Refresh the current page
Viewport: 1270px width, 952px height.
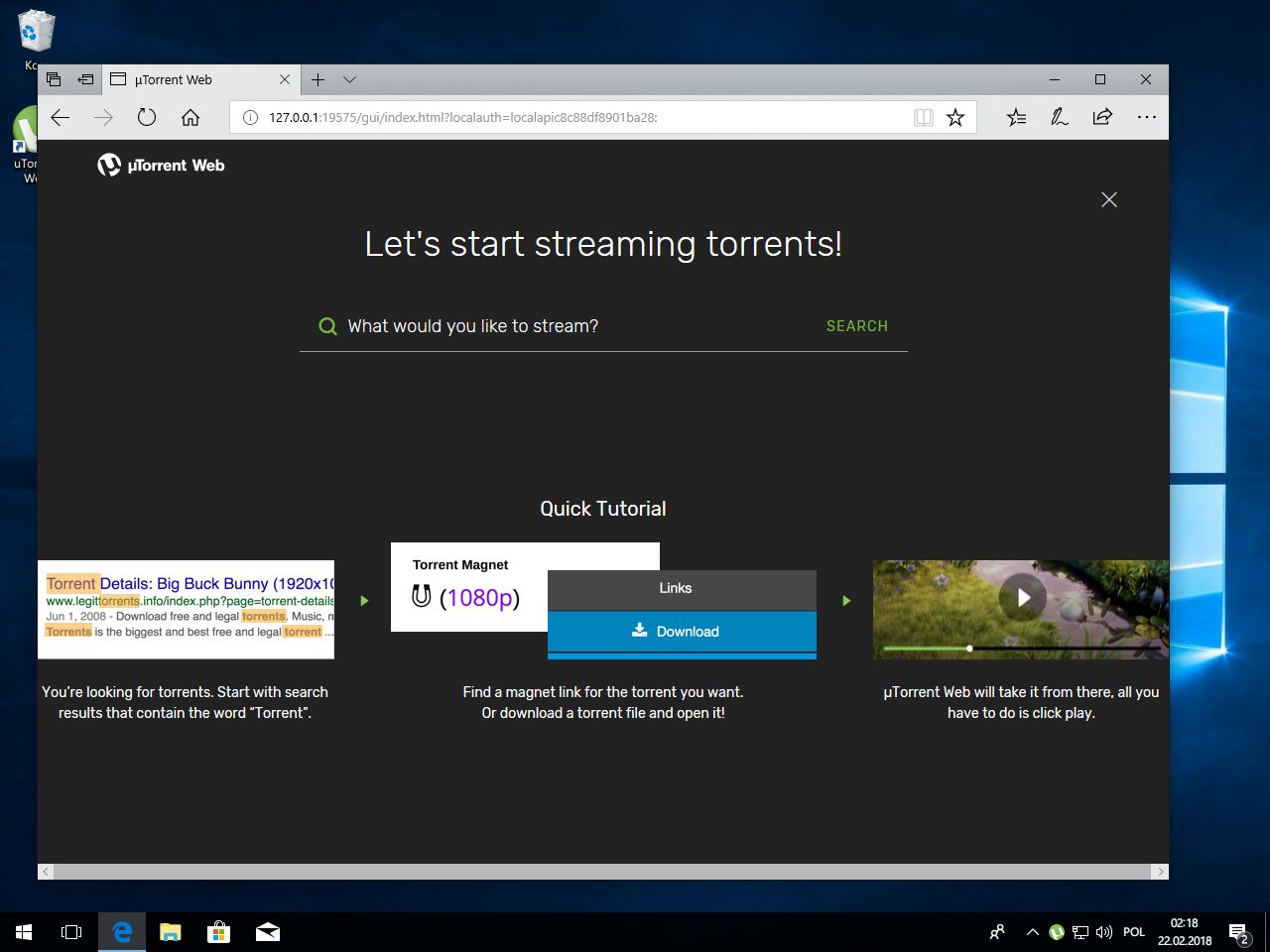coord(147,117)
